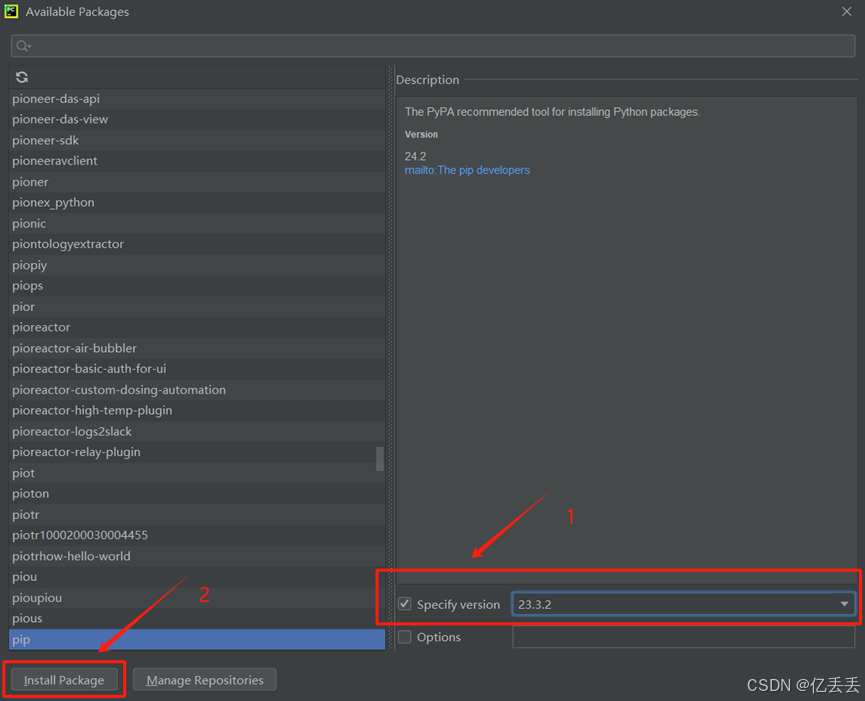
Task: Select the piou package
Action: (x=197, y=577)
